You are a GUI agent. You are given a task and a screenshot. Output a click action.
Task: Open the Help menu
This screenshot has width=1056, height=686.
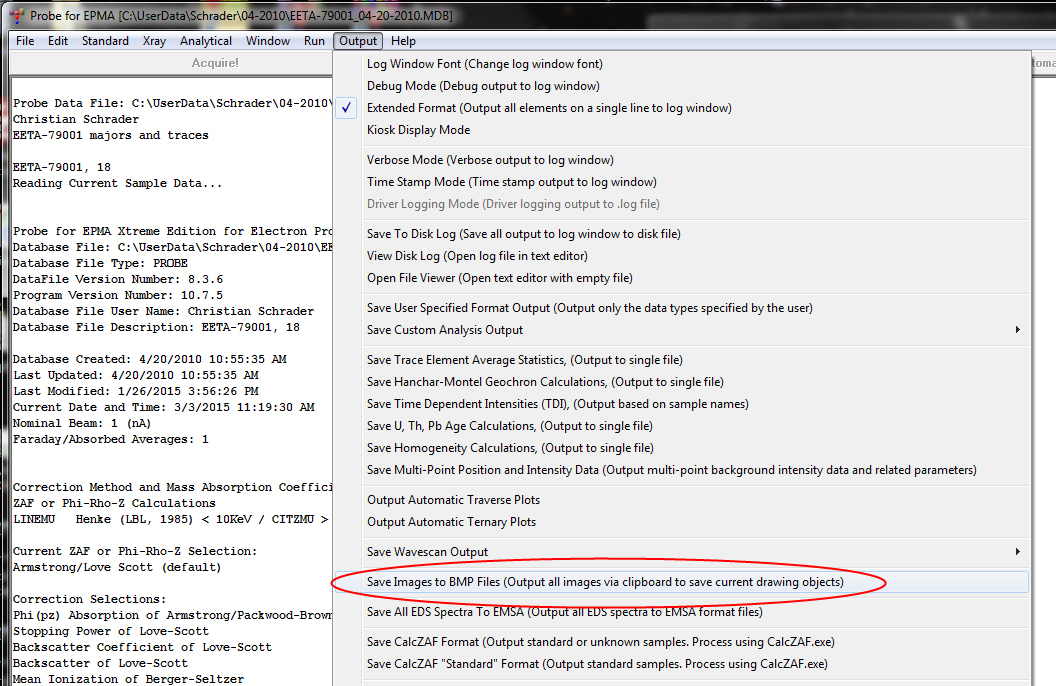[x=404, y=41]
